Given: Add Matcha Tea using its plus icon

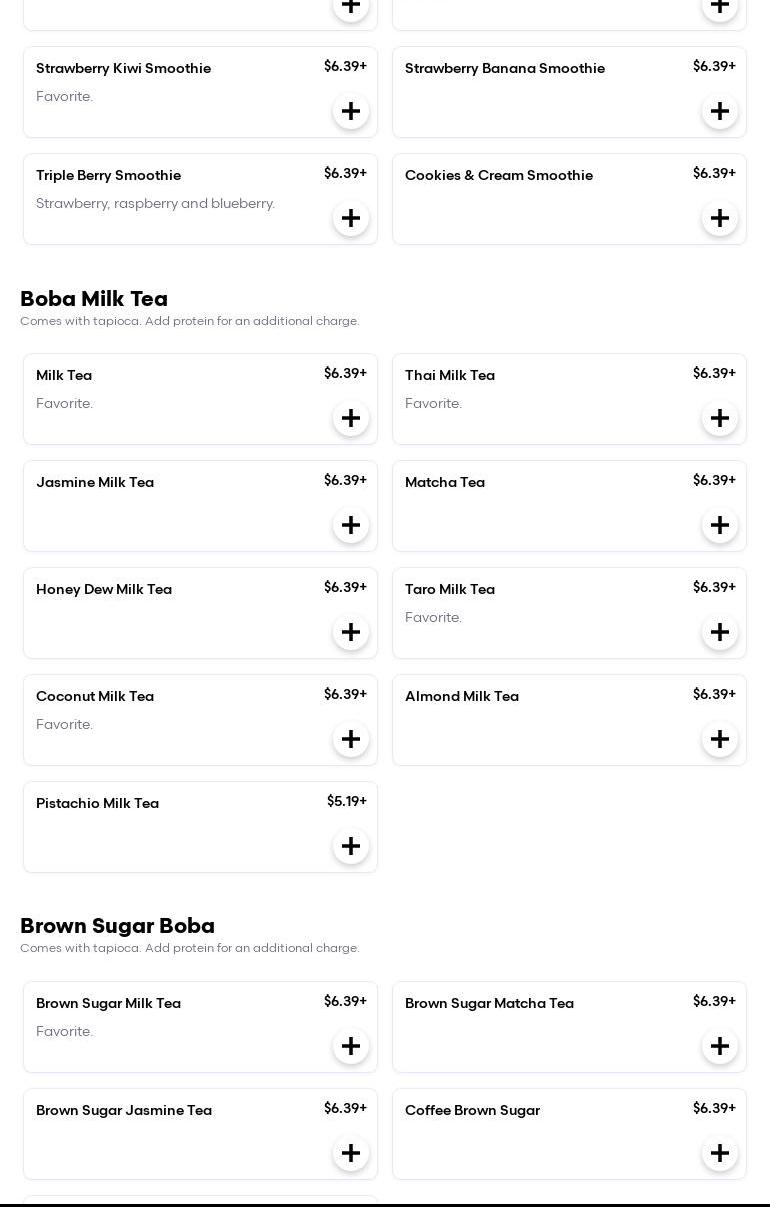Looking at the screenshot, I should tap(720, 525).
